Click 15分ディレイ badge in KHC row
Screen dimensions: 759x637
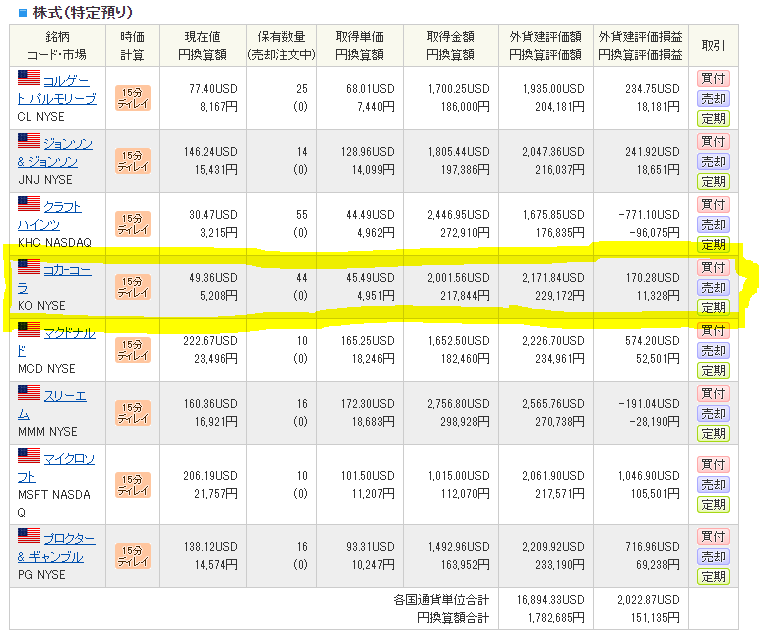tap(133, 224)
